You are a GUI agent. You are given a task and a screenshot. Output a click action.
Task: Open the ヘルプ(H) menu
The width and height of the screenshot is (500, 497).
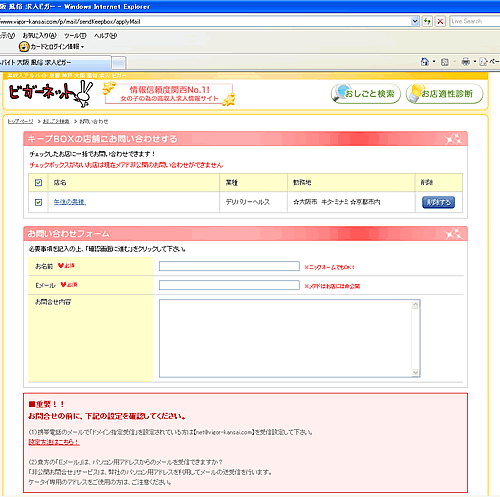pyautogui.click(x=105, y=36)
